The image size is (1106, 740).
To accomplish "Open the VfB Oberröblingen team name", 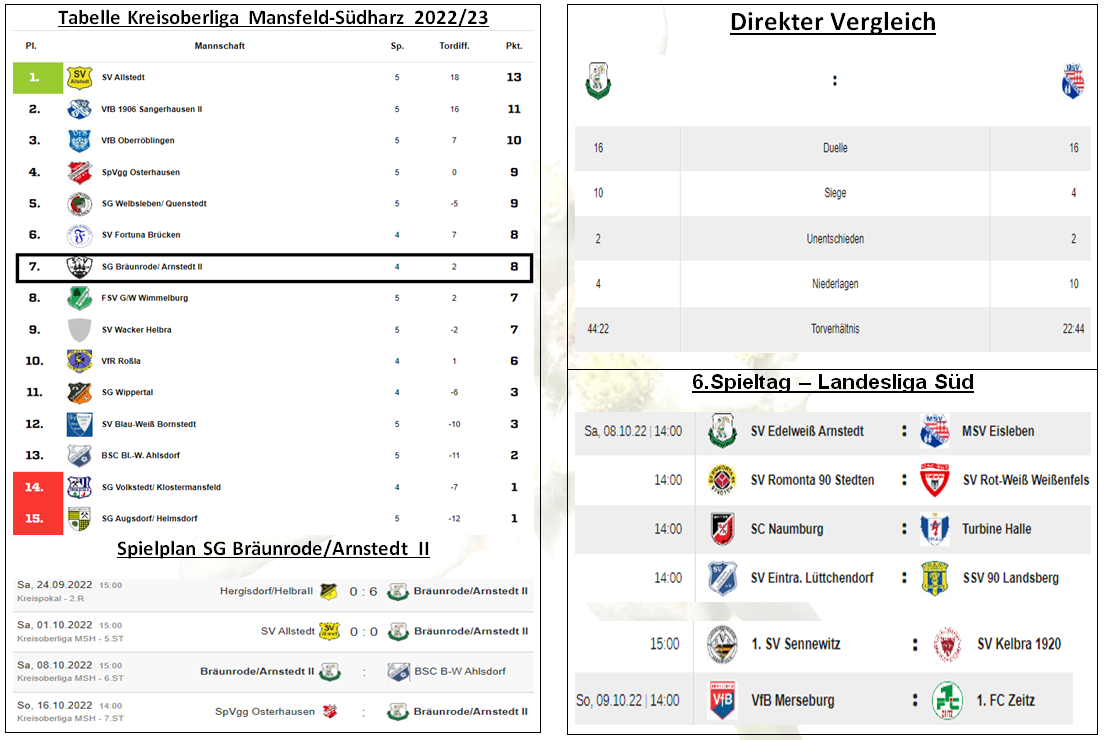I will 138,140.
